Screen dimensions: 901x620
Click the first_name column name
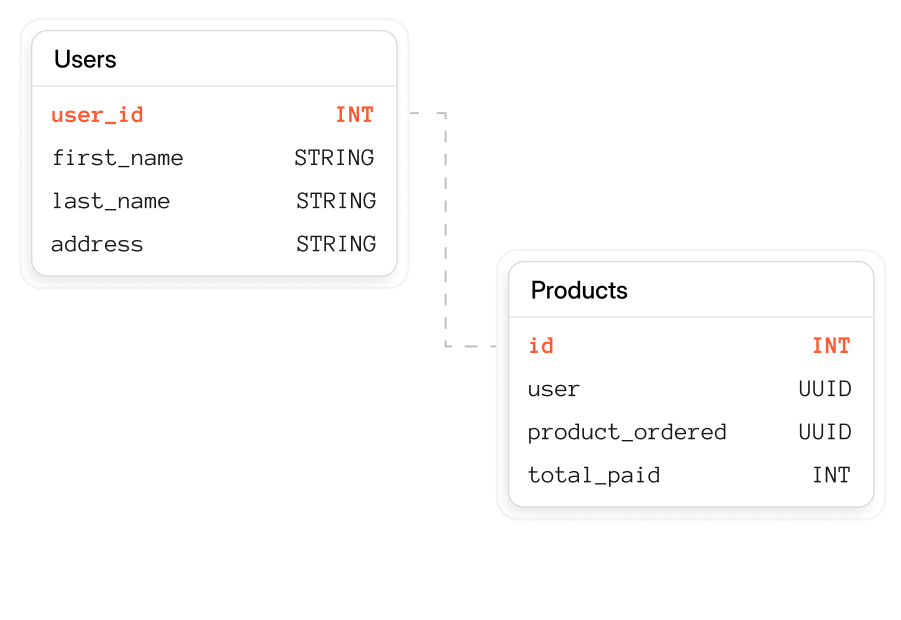coord(117,158)
